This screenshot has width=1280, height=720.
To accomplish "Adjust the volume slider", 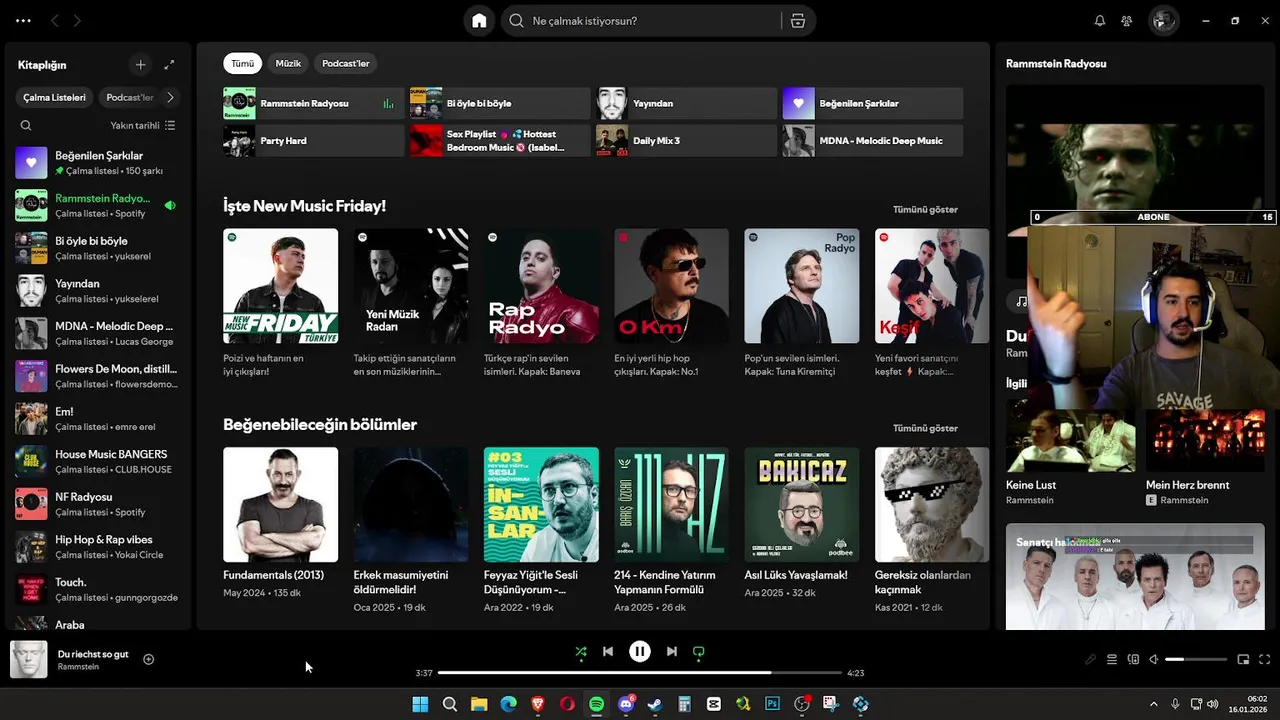I will pos(1196,659).
